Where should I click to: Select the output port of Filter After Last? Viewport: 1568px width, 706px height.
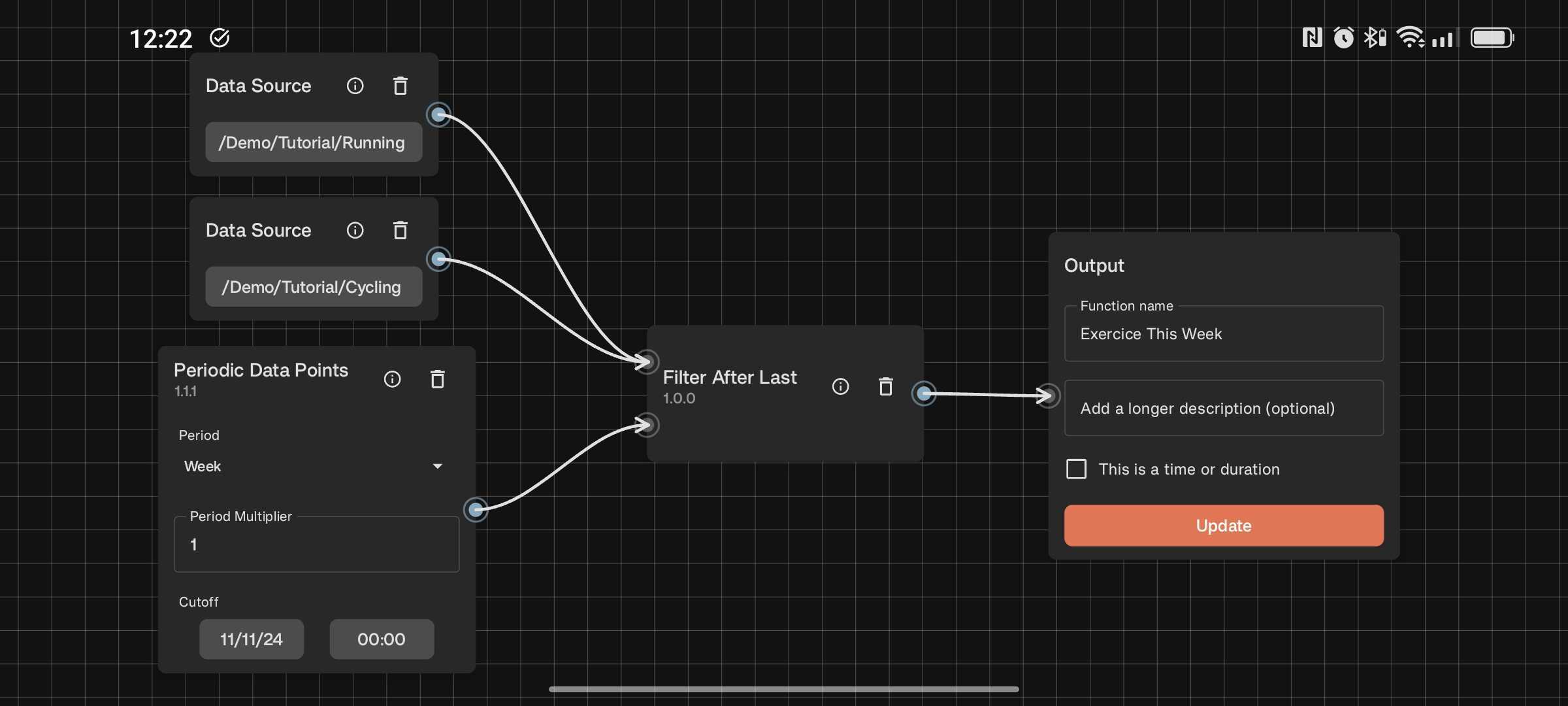coord(924,394)
